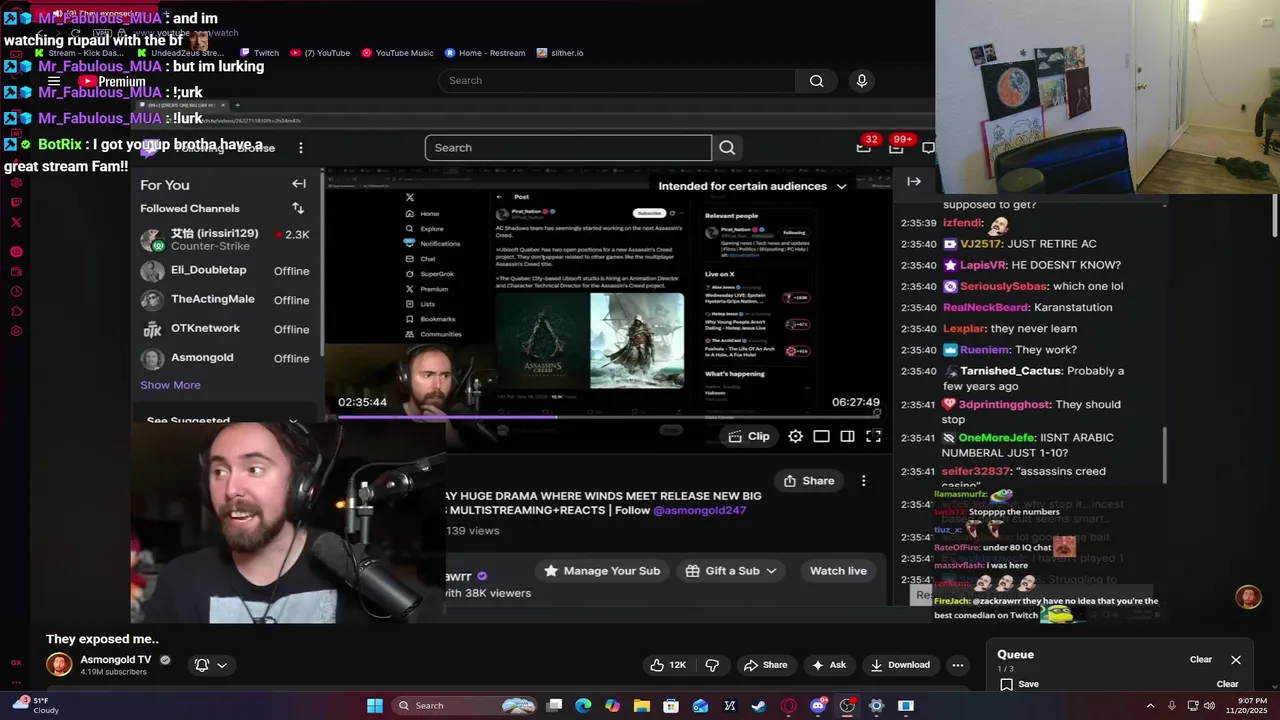The image size is (1280, 720).
Task: Expand Intended for certain audiences dropdown
Action: [x=751, y=186]
